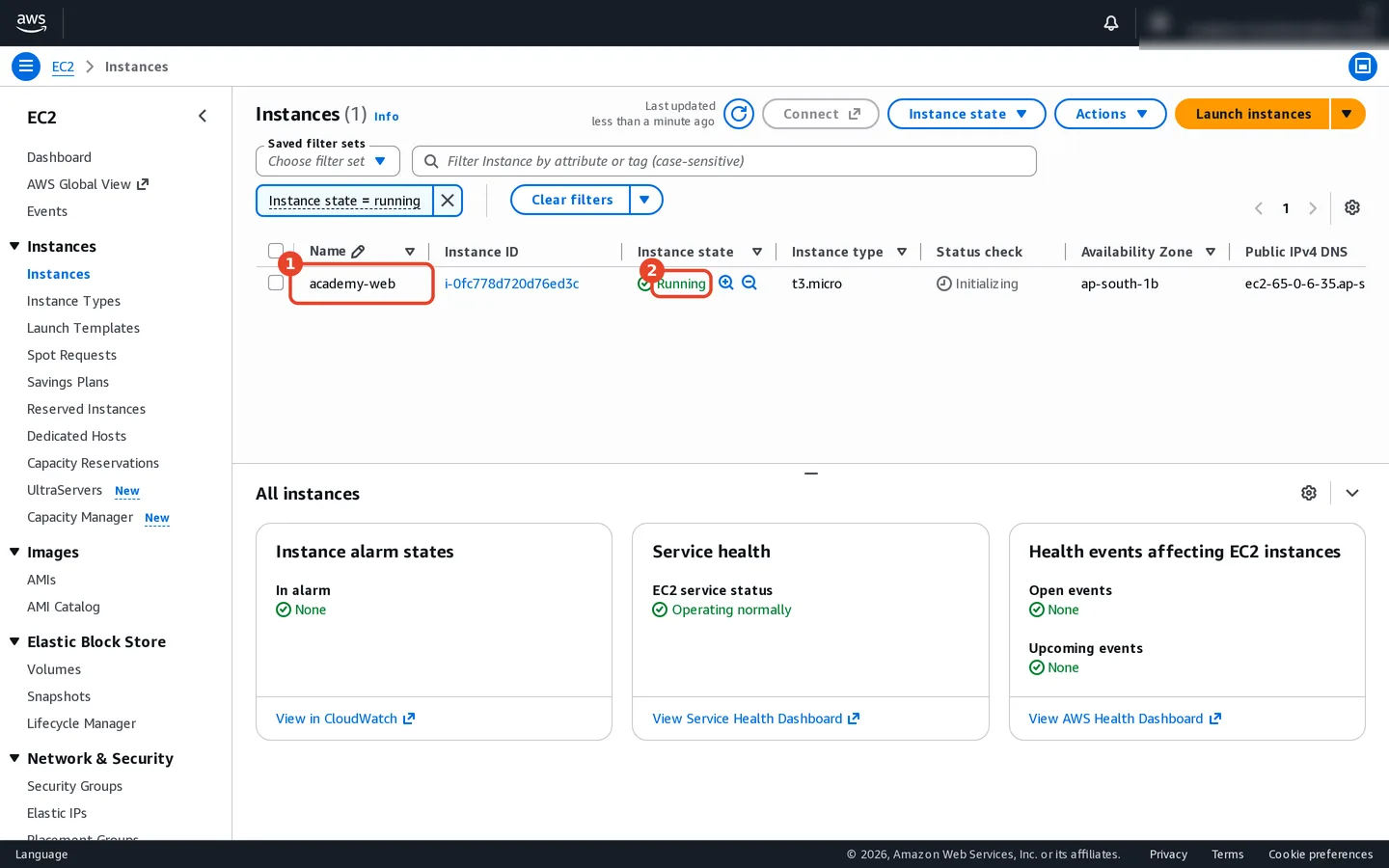This screenshot has width=1389, height=868.
Task: Open the Language selector in the footer
Action: pos(41,854)
